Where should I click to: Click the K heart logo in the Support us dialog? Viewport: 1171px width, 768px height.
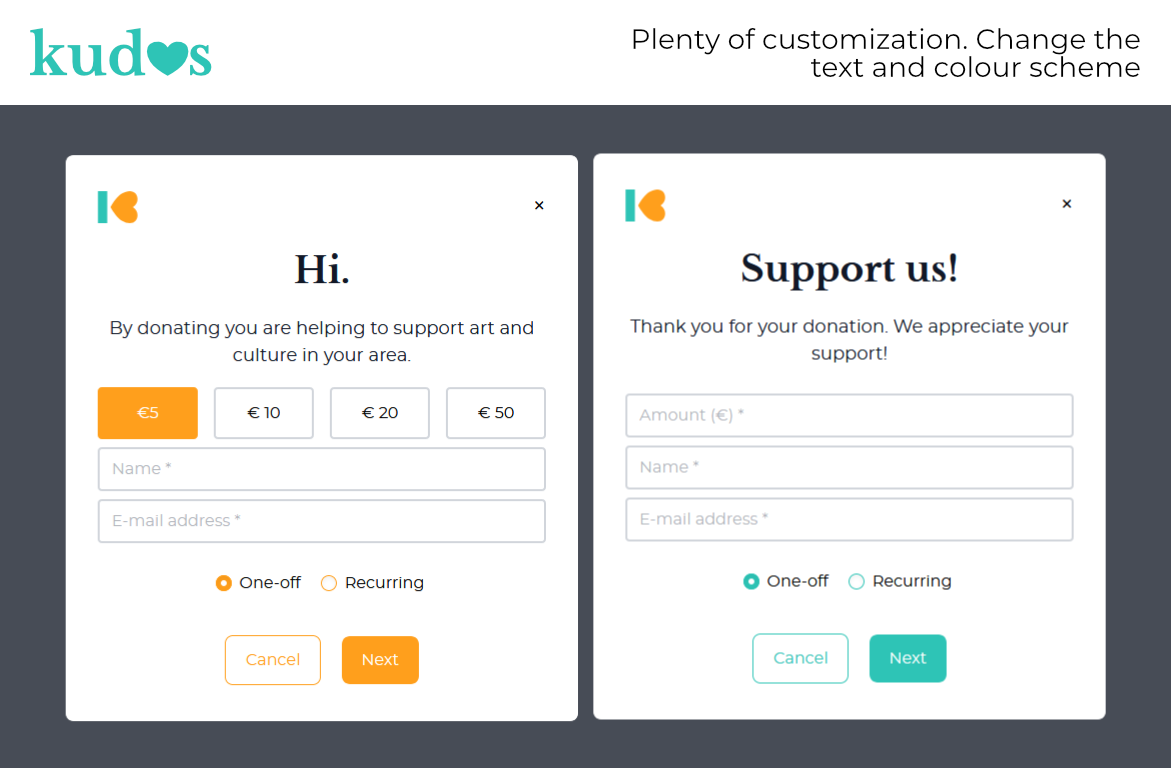pyautogui.click(x=645, y=205)
